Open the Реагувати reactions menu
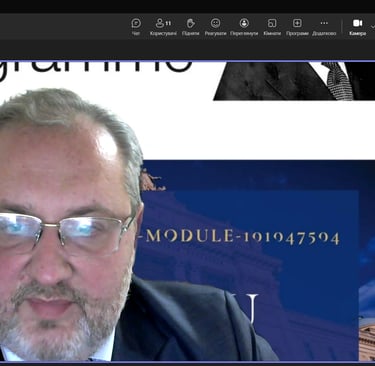This screenshot has width=375, height=366. point(215,27)
